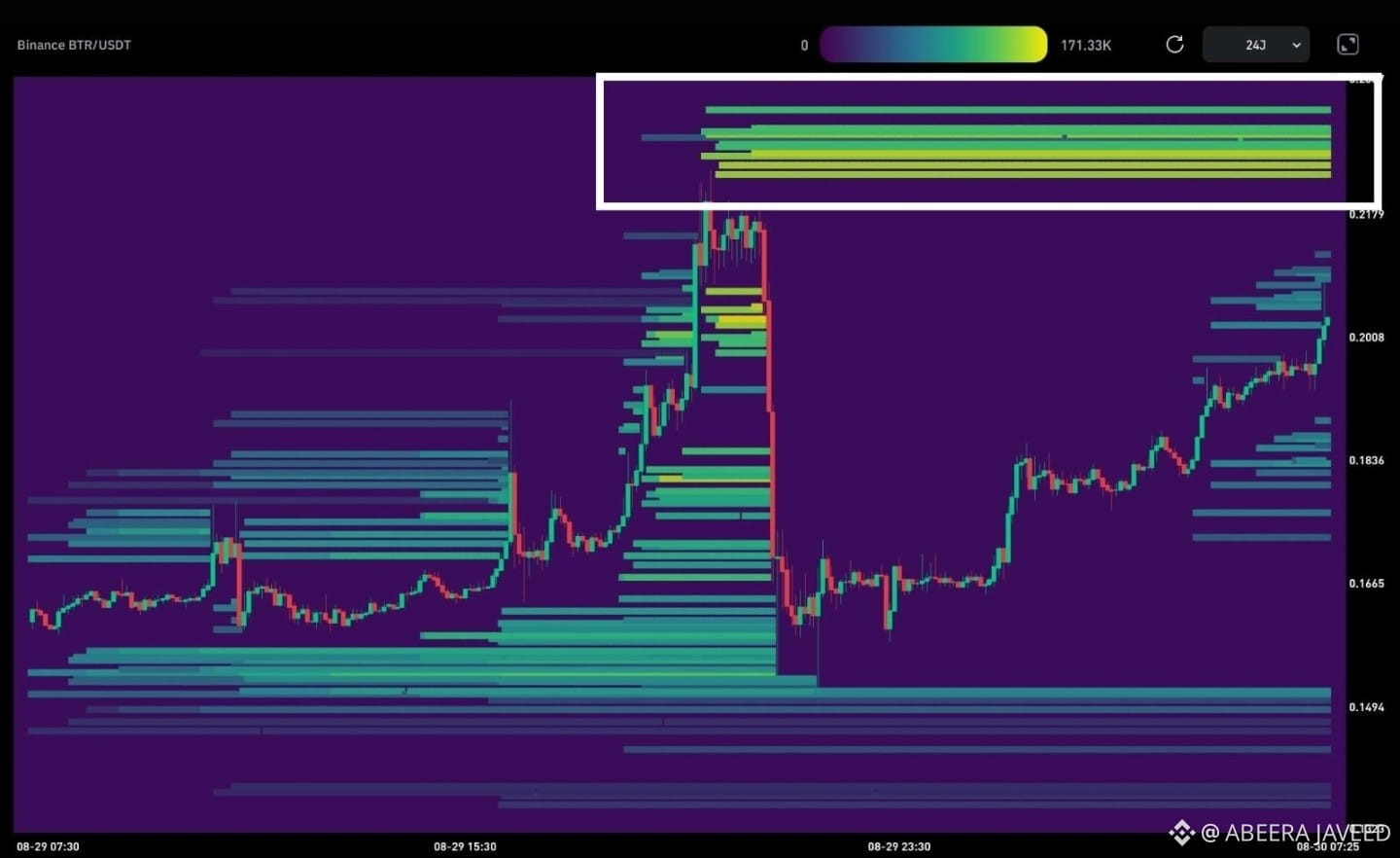Click the 08-29 07:30 time axis label

(48, 846)
